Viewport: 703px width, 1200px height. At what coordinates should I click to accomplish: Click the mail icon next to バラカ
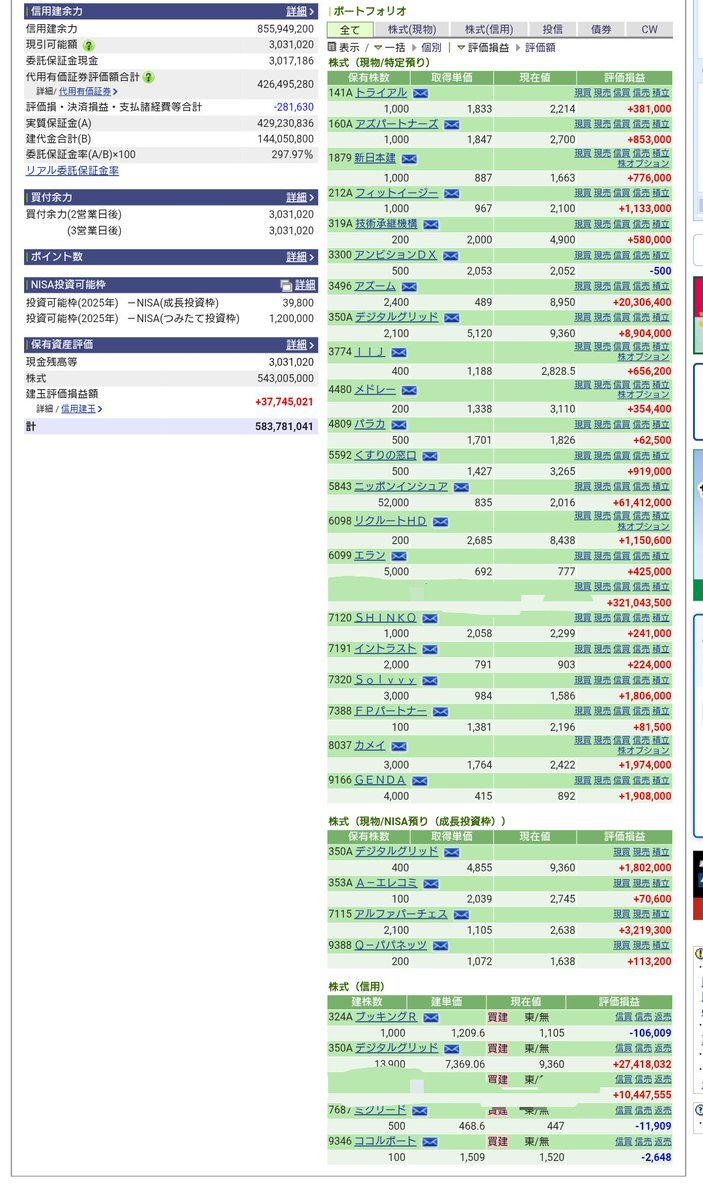(399, 424)
